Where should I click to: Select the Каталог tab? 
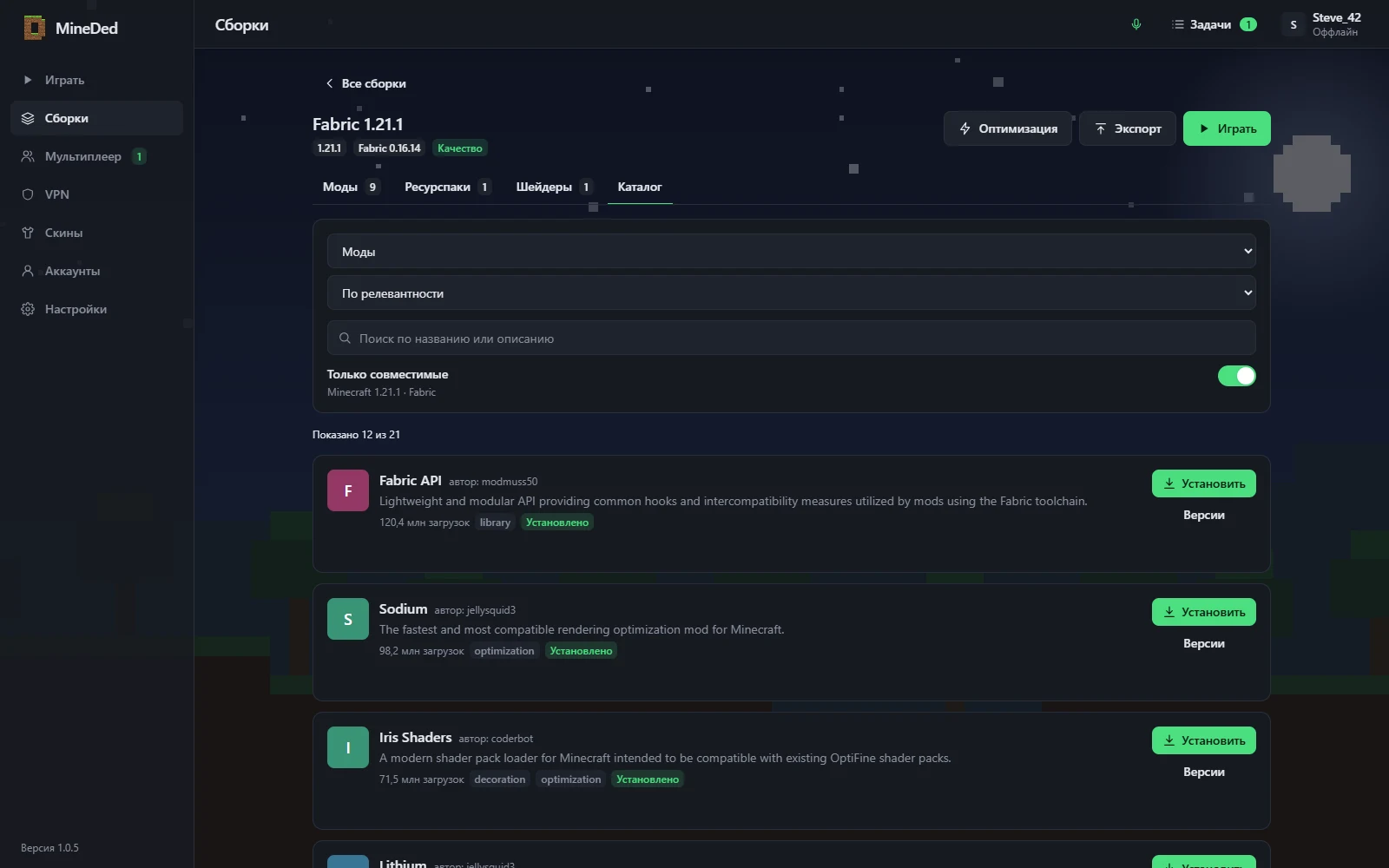tap(640, 187)
